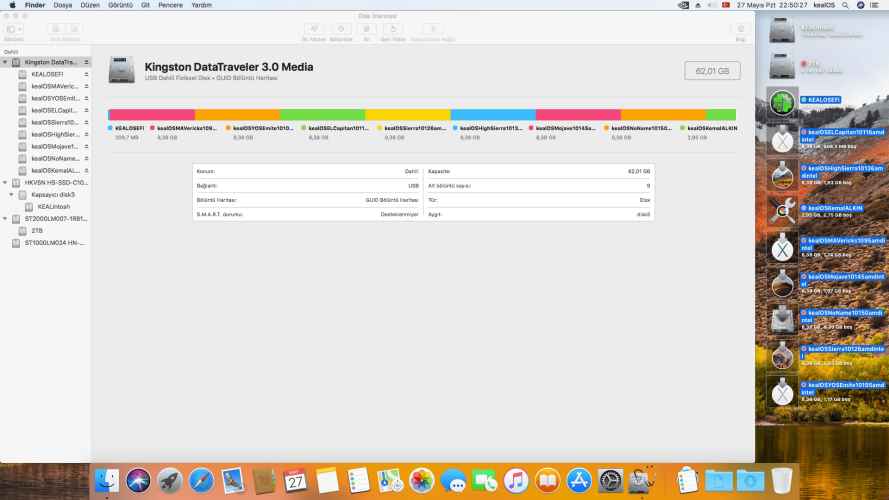Collapse the Kingston DataTraveler disk tree

click(5, 62)
